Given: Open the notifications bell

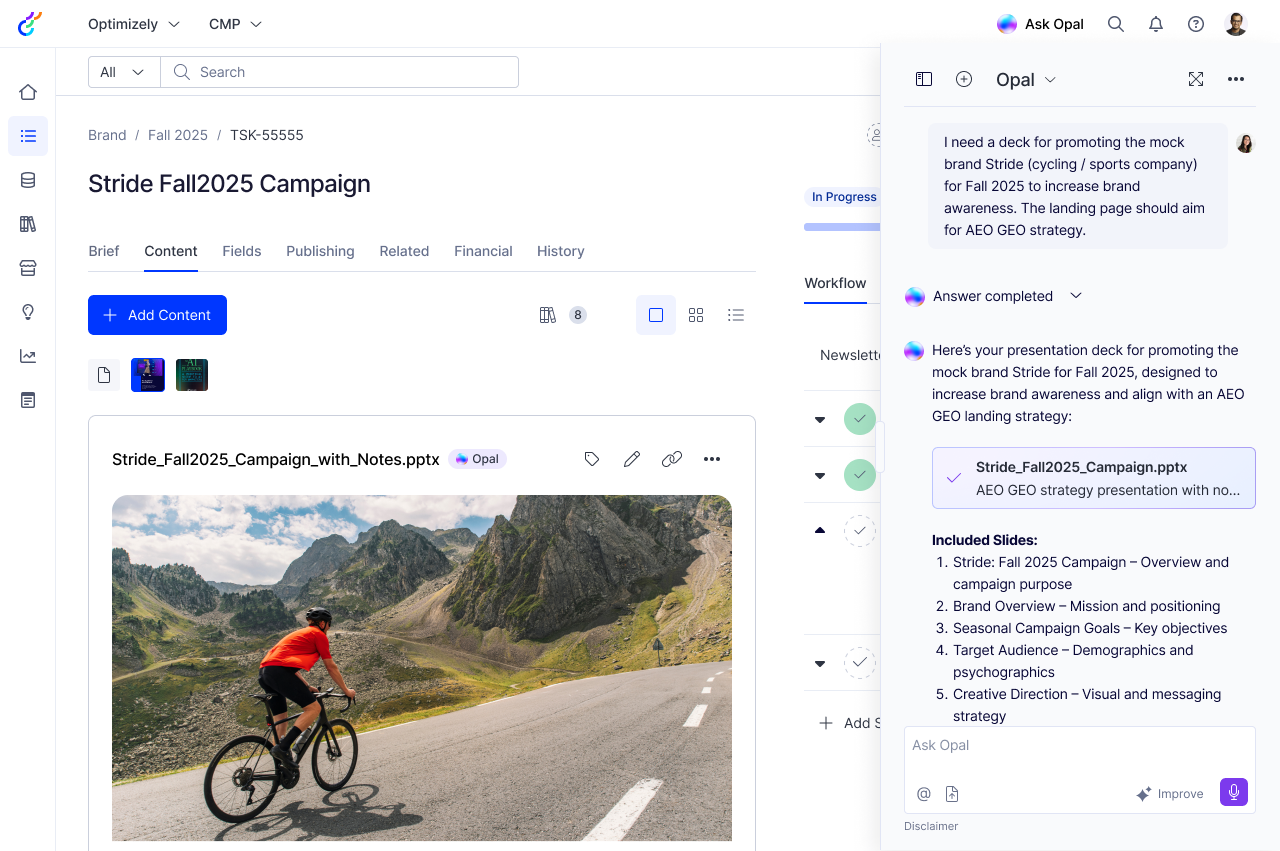Looking at the screenshot, I should (1156, 24).
